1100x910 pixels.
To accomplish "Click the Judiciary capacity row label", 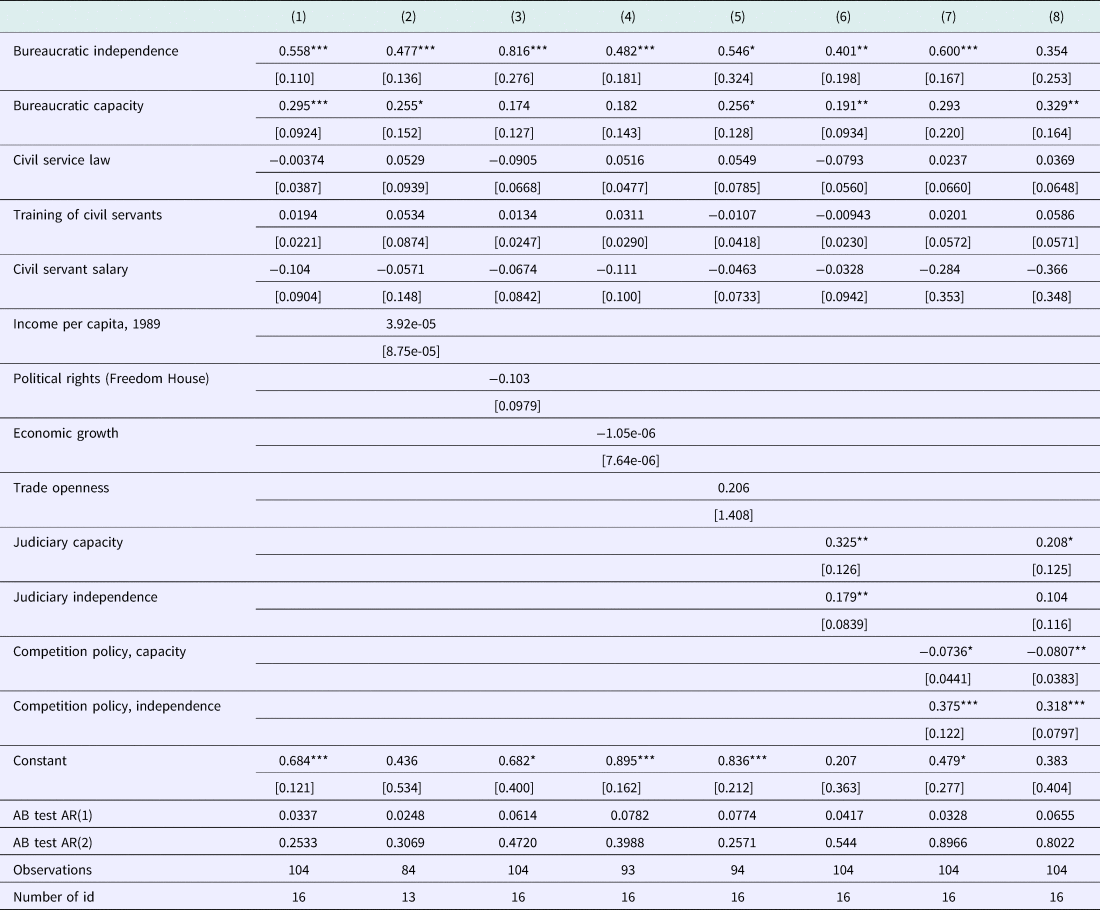I will tap(68, 542).
